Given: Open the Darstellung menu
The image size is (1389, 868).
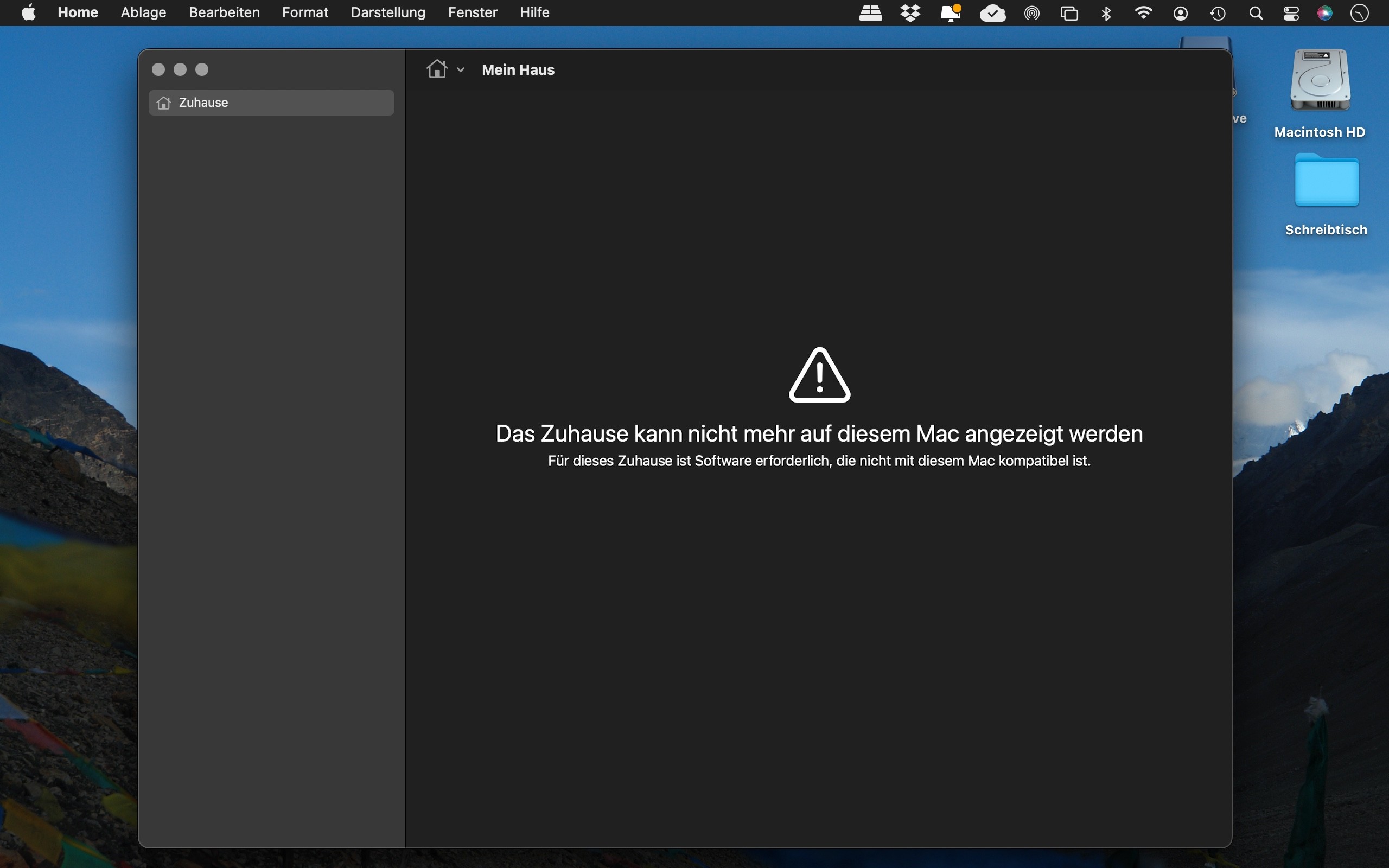Looking at the screenshot, I should click(x=387, y=12).
